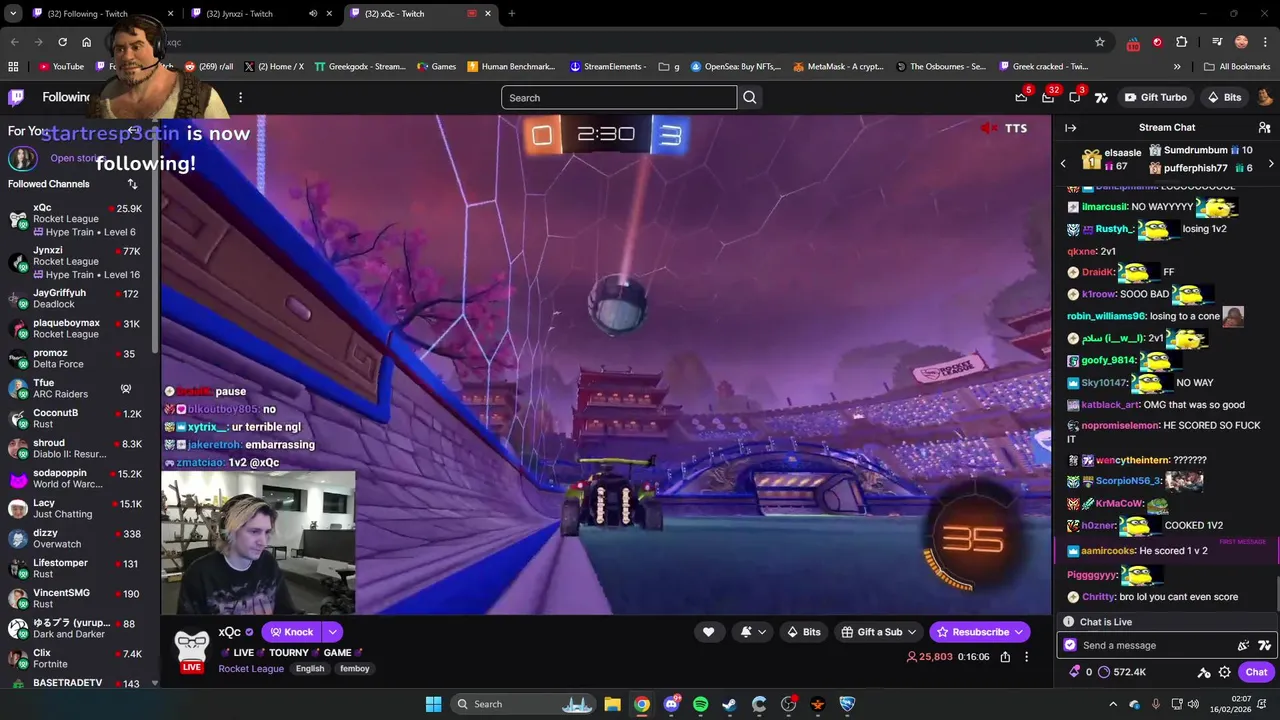The width and height of the screenshot is (1280, 720).
Task: Share the stream with the share icon
Action: [1005, 657]
